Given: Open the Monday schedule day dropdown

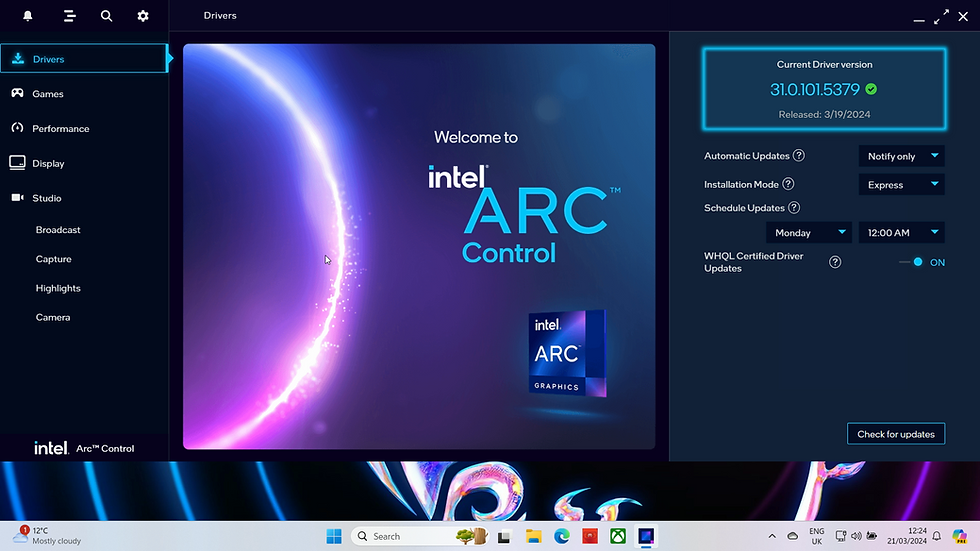Looking at the screenshot, I should point(809,232).
